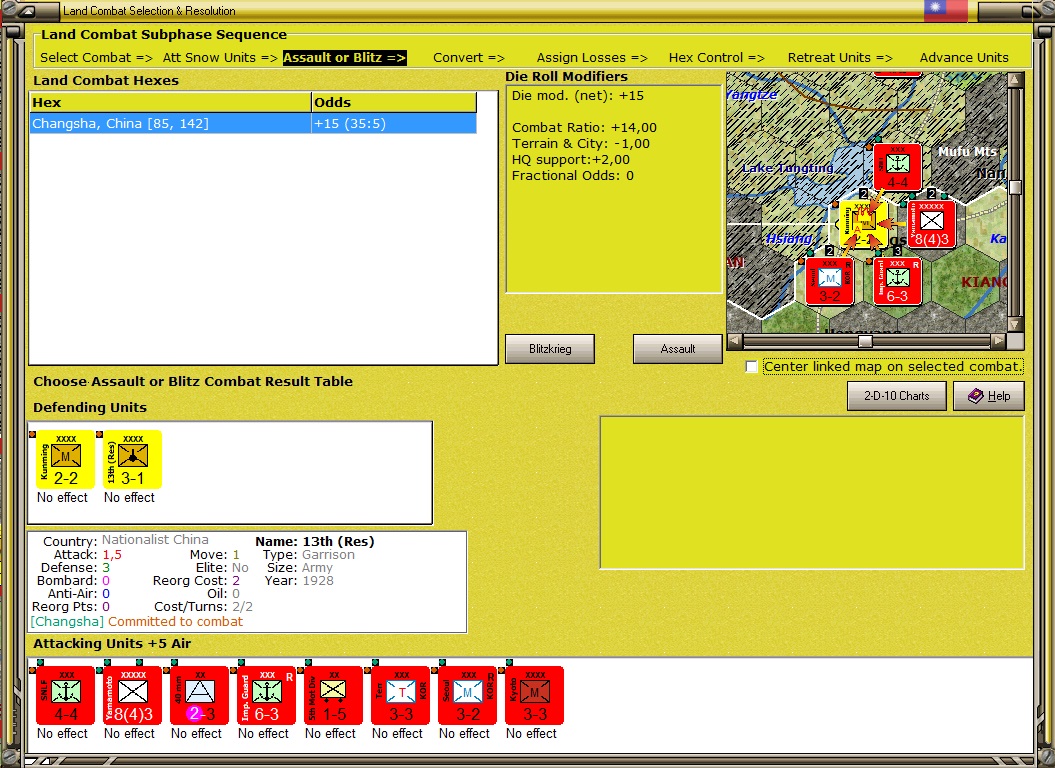Click the 8(4)3 HQ unit on the minimap

[x=931, y=225]
